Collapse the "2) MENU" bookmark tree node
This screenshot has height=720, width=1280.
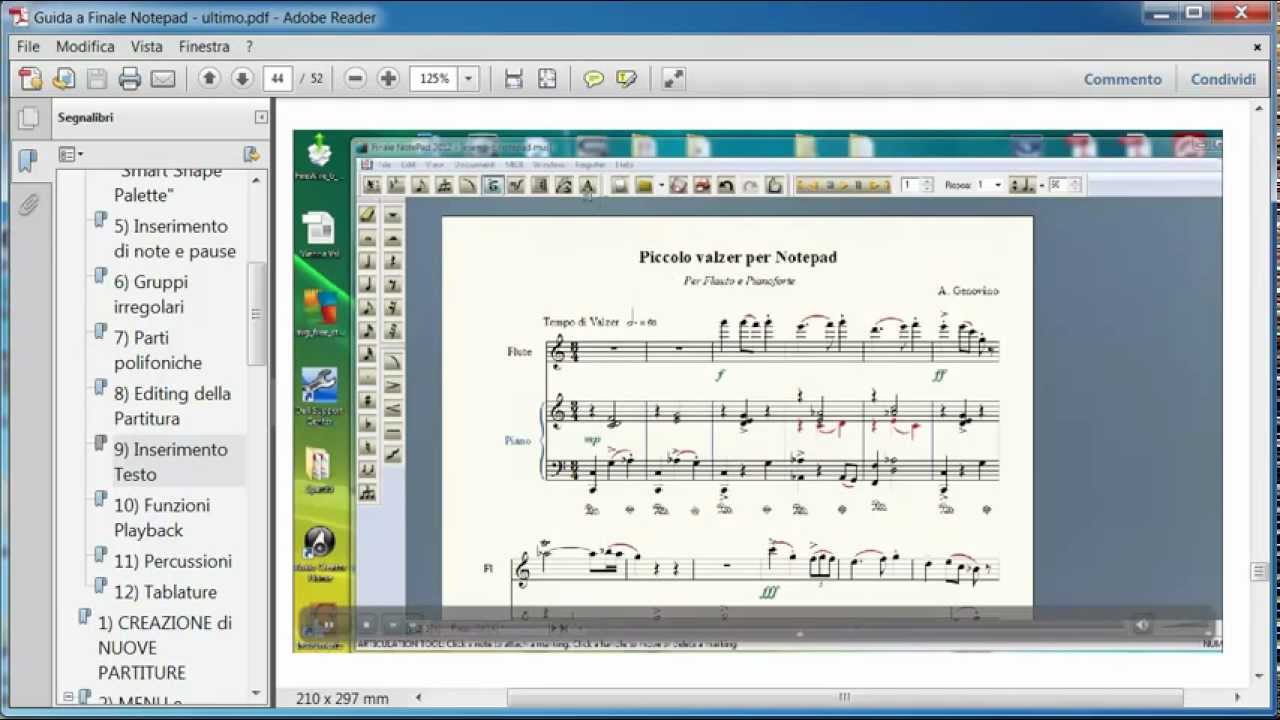point(68,697)
